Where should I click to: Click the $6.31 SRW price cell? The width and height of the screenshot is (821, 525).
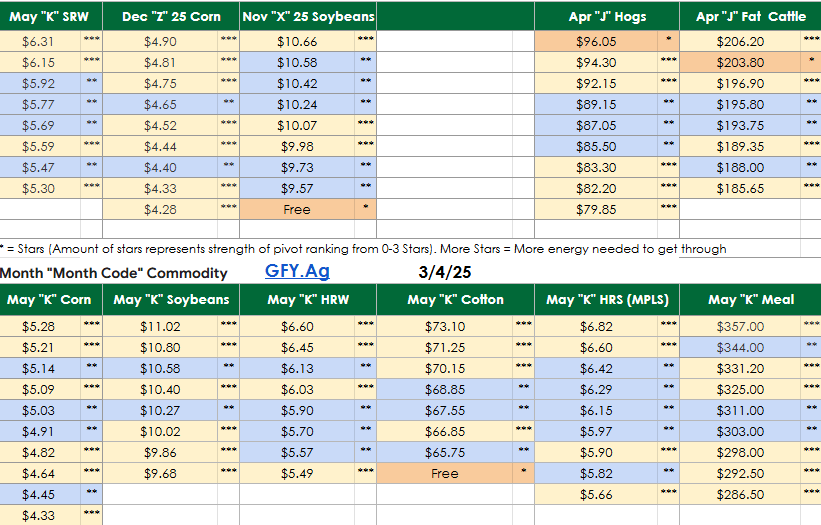pyautogui.click(x=39, y=42)
